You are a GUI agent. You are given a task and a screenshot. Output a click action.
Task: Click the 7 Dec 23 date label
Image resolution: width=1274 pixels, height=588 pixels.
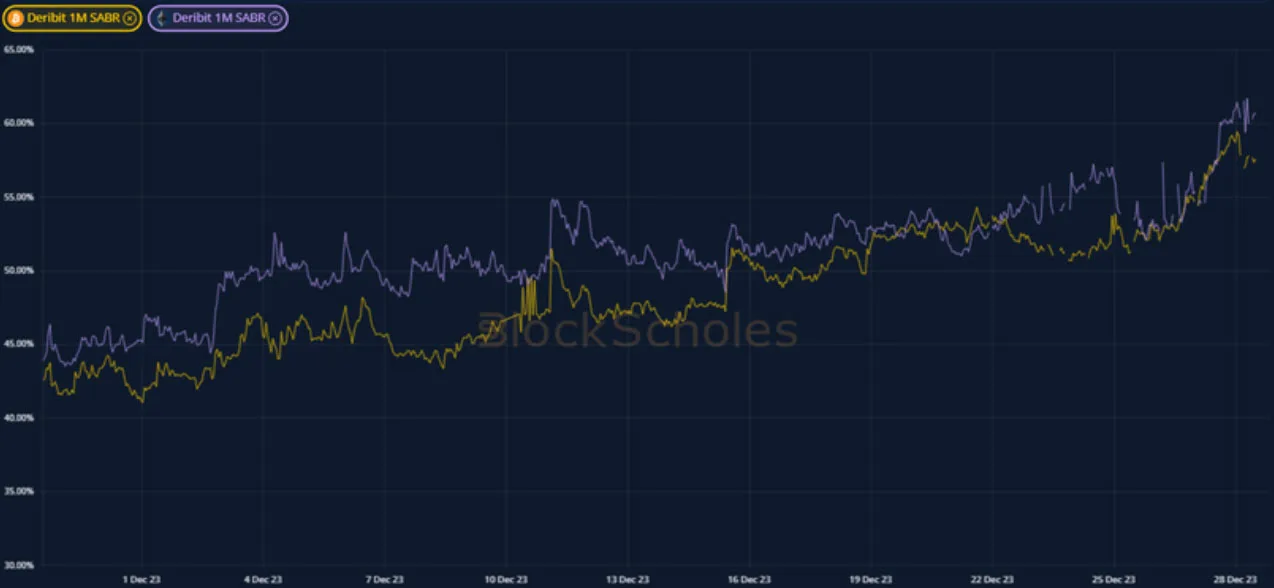[x=385, y=579]
